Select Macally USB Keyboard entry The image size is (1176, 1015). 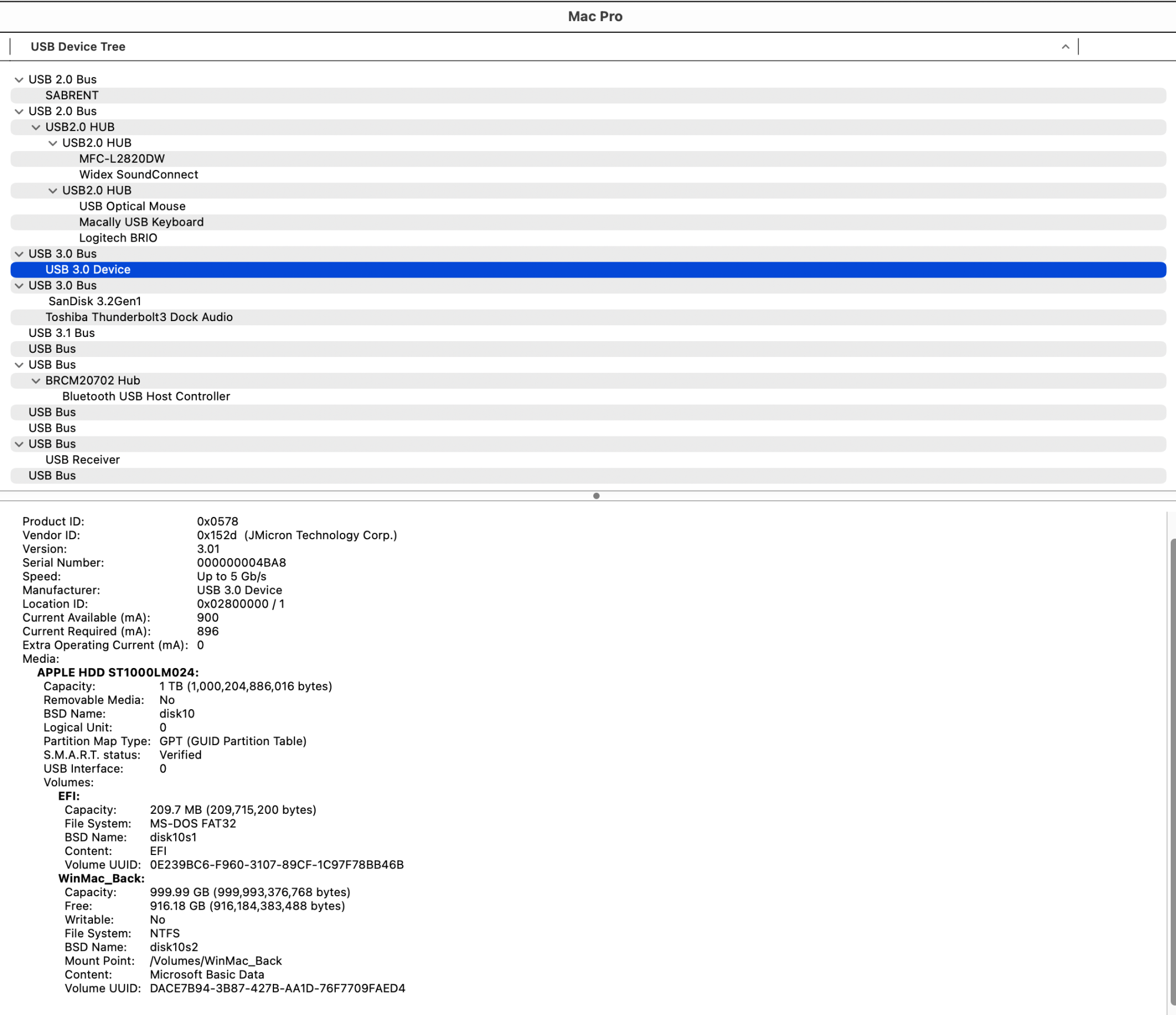click(x=141, y=222)
